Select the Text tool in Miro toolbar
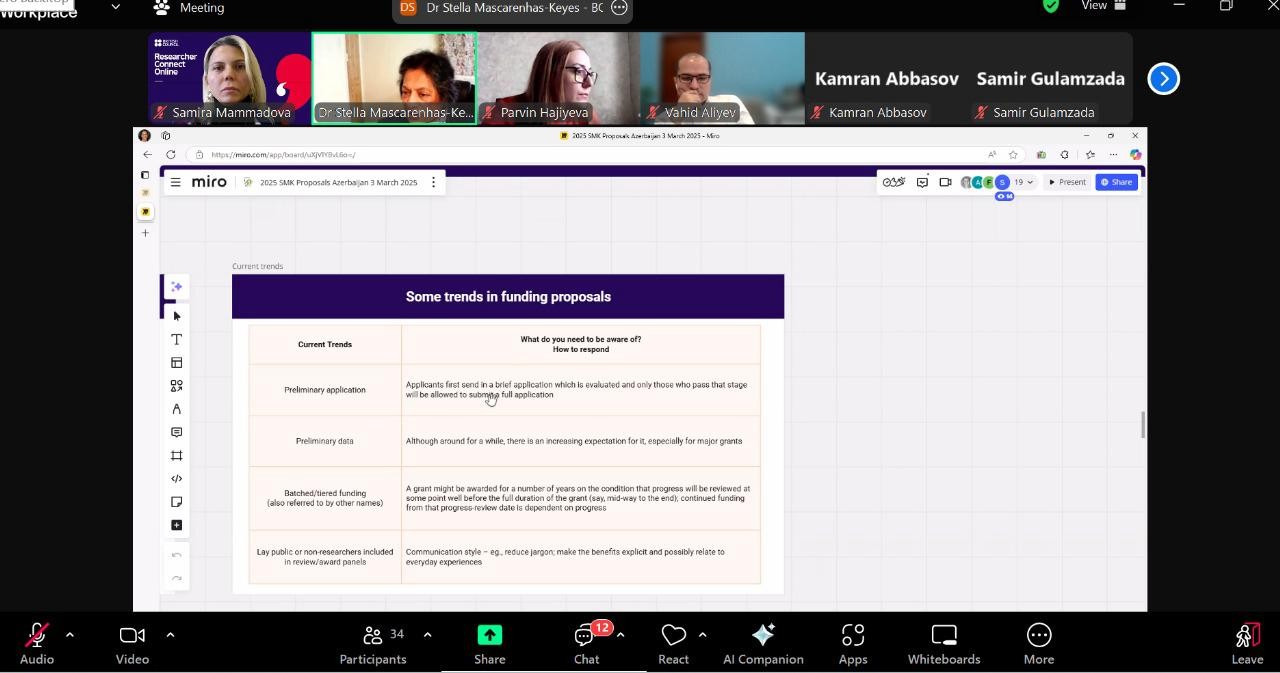The image size is (1280, 673). (176, 340)
